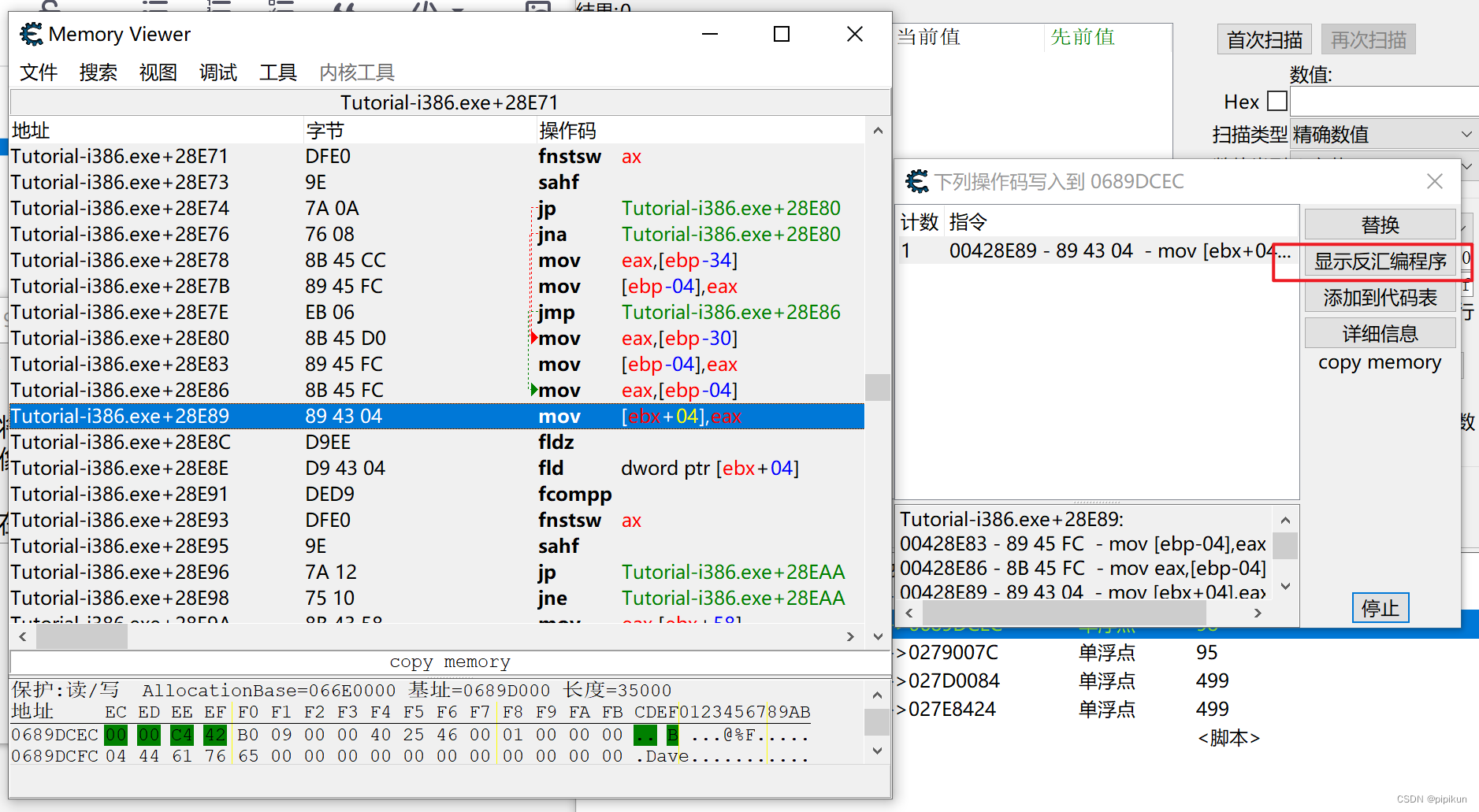Click the 首次扫描 scan button
This screenshot has height=812, width=1479.
(x=1264, y=39)
